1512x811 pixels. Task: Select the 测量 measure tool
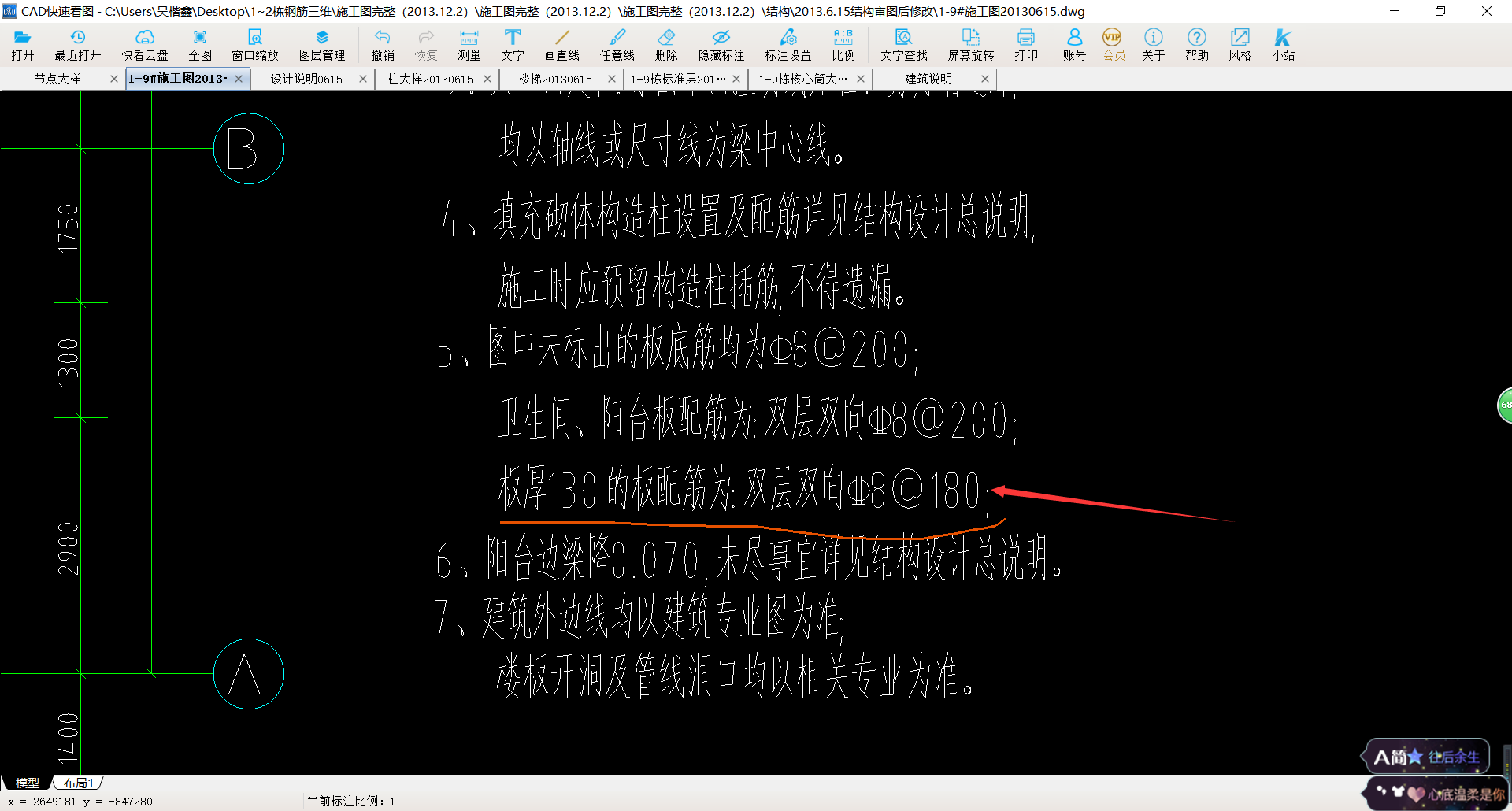tap(469, 45)
